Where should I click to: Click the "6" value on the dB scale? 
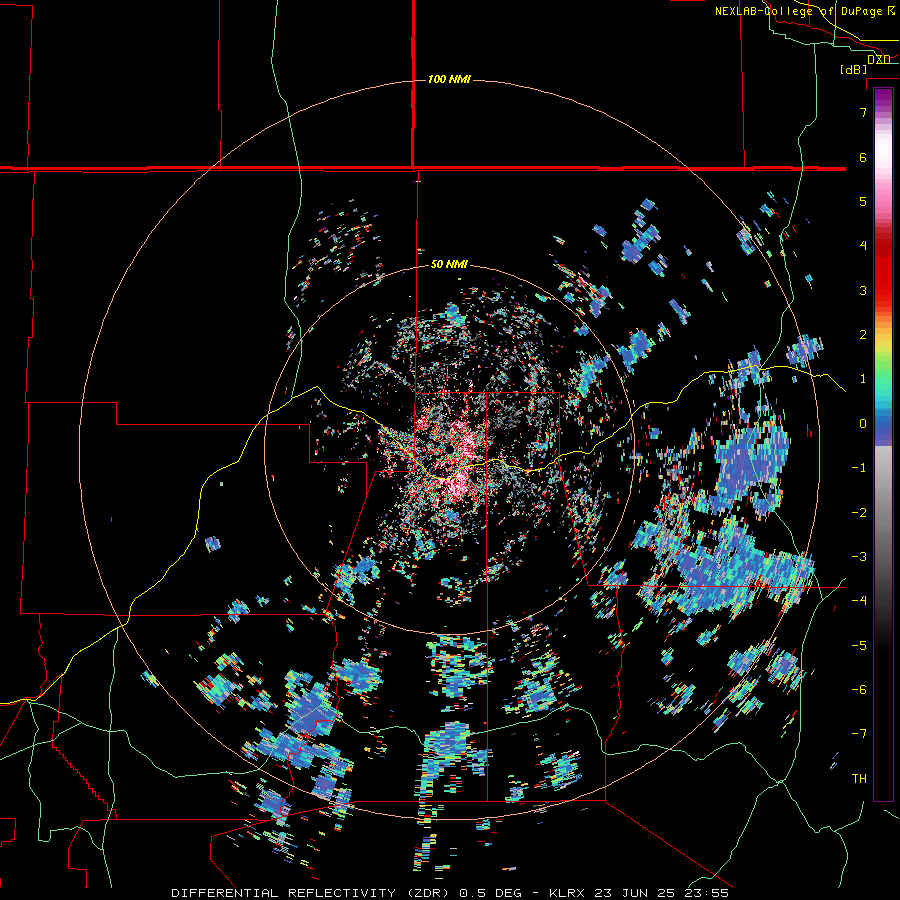pos(863,157)
